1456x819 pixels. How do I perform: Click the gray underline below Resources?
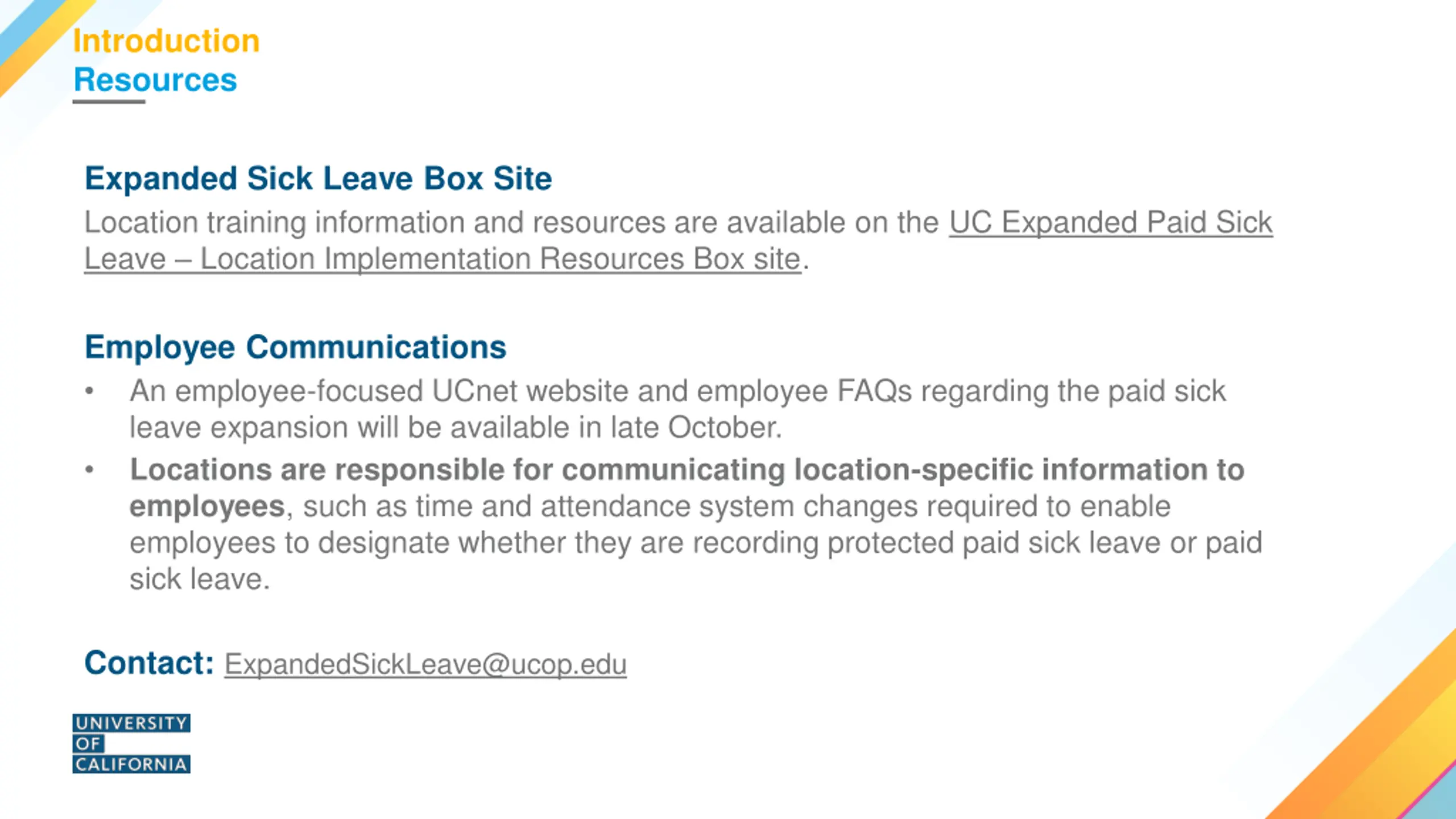point(109,102)
